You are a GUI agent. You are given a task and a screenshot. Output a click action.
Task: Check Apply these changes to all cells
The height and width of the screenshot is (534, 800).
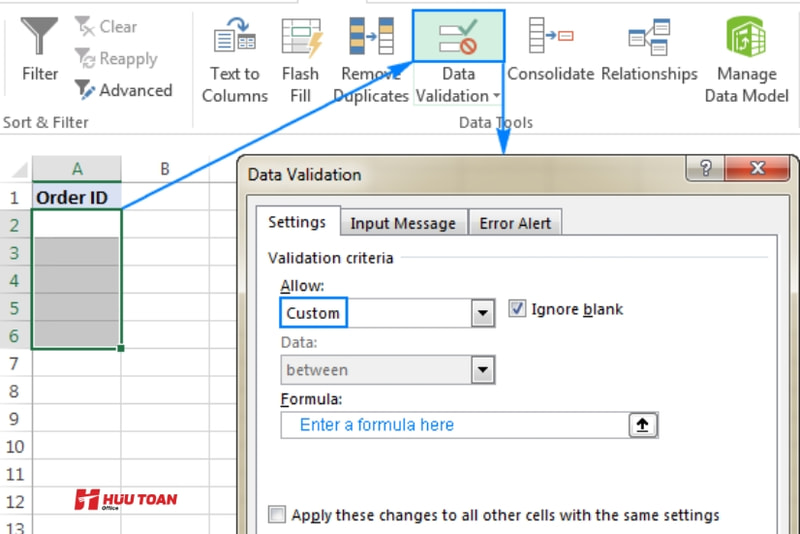[x=277, y=514]
